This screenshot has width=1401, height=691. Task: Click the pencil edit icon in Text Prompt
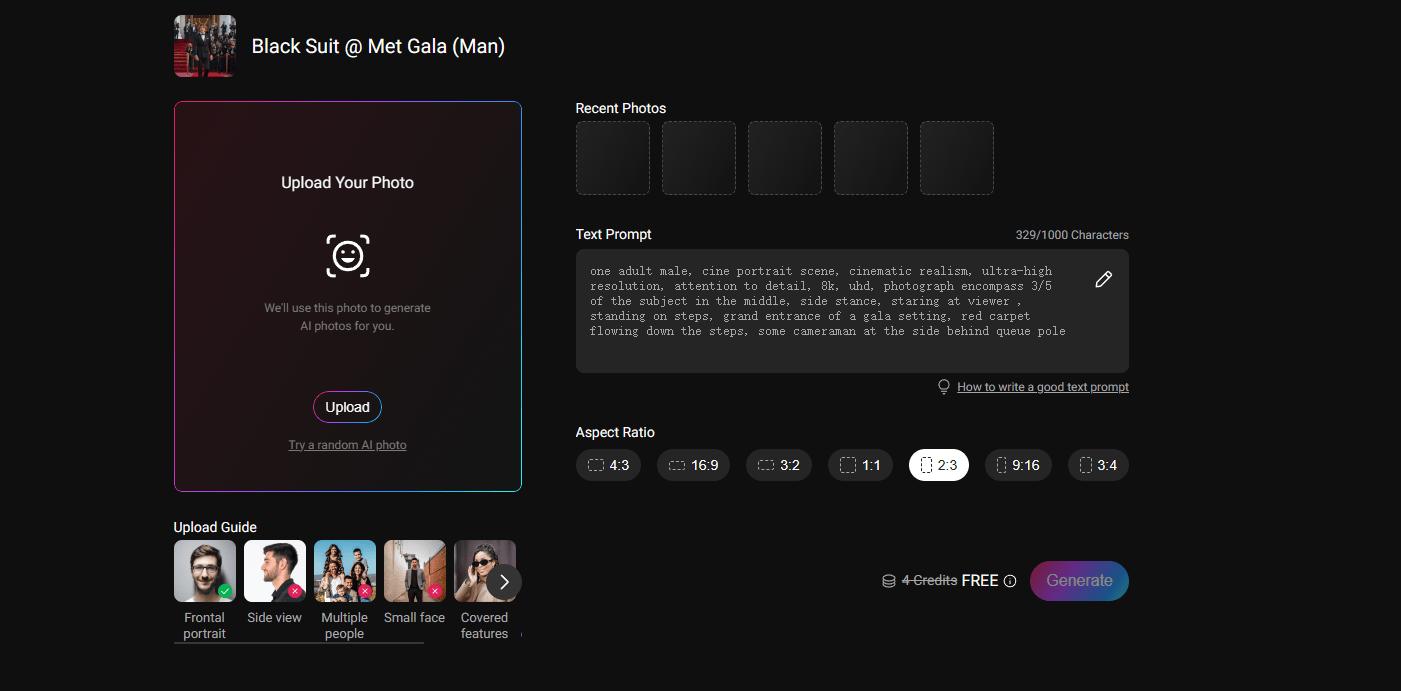[x=1103, y=280]
